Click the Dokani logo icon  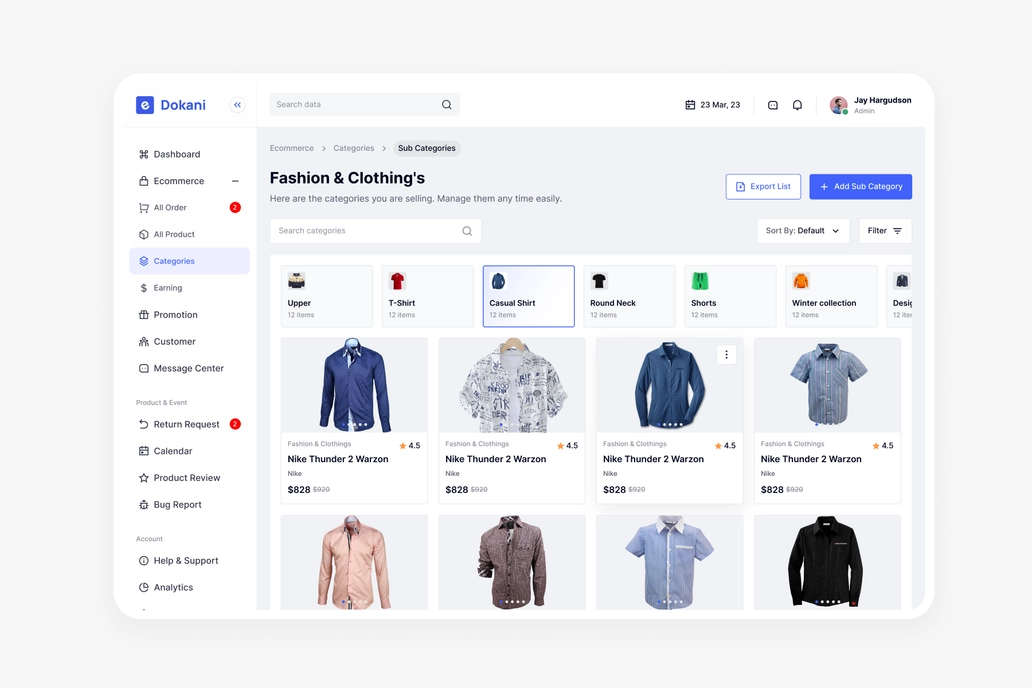pyautogui.click(x=145, y=105)
